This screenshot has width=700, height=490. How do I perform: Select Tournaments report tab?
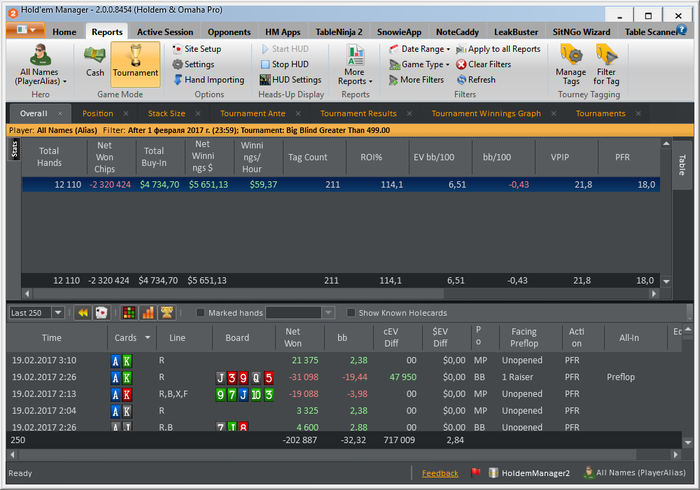point(600,113)
